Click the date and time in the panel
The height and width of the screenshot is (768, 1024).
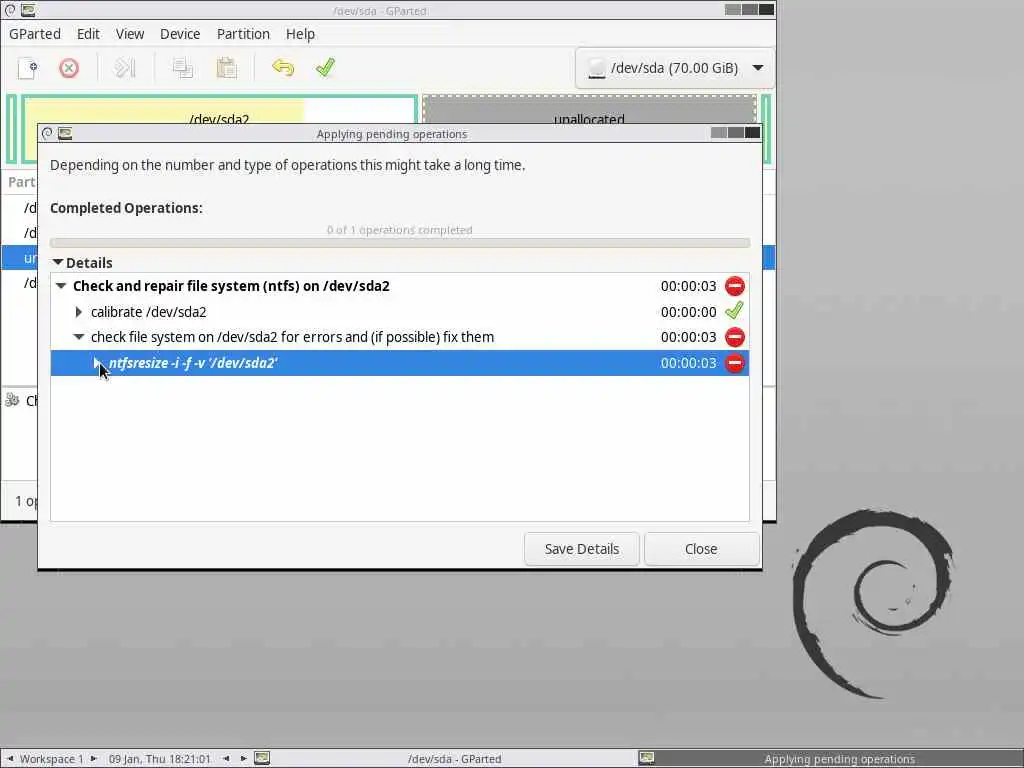pos(160,759)
